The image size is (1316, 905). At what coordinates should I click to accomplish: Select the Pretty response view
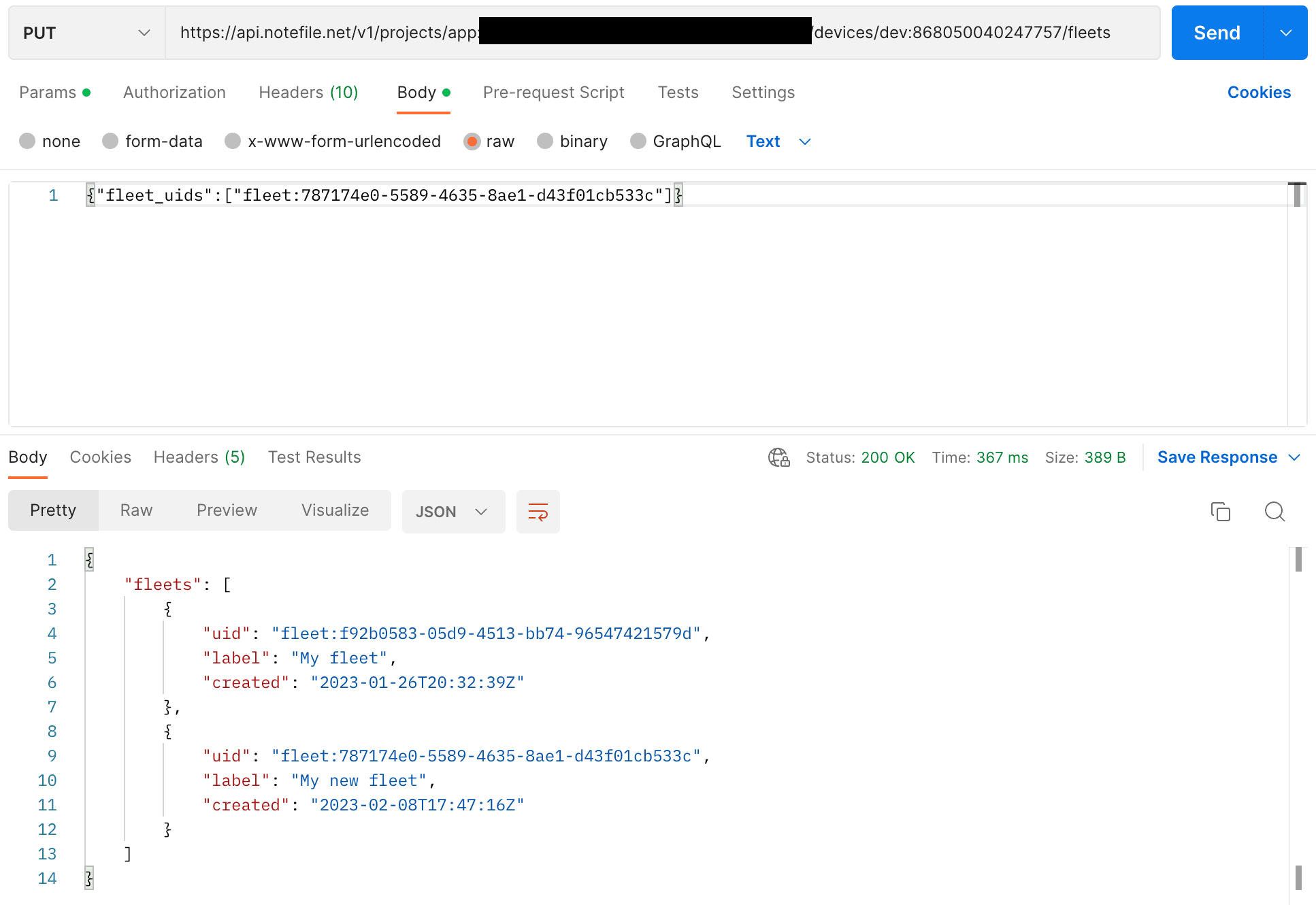[53, 510]
